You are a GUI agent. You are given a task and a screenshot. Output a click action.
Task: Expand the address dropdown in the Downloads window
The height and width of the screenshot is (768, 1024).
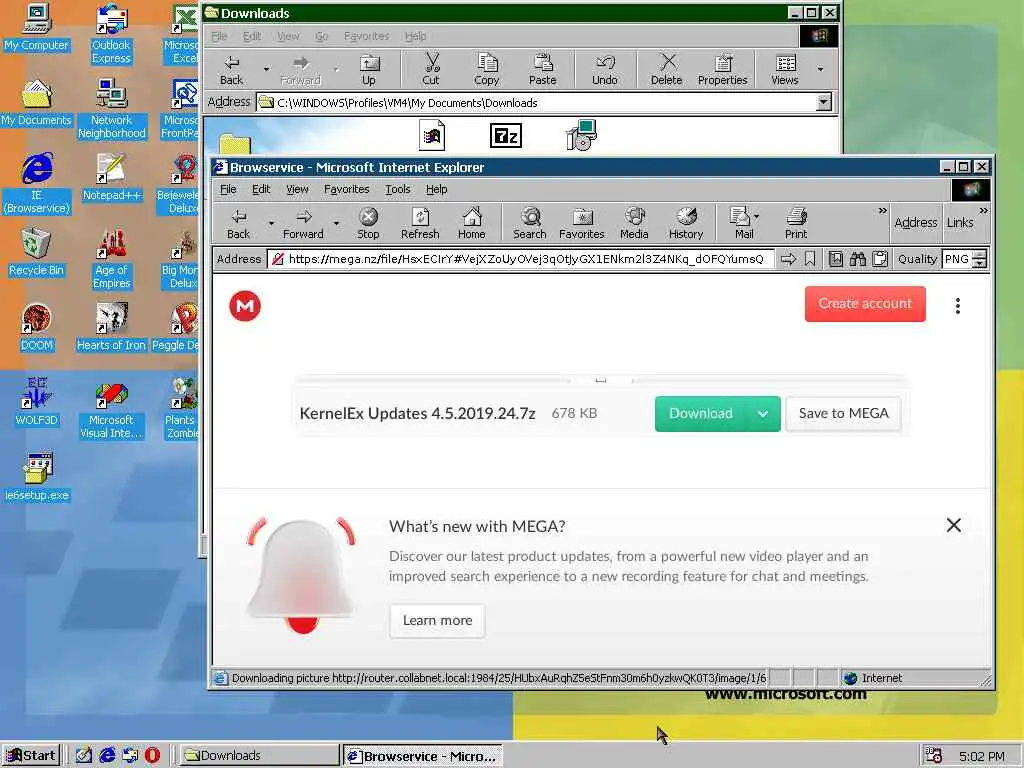(x=824, y=103)
